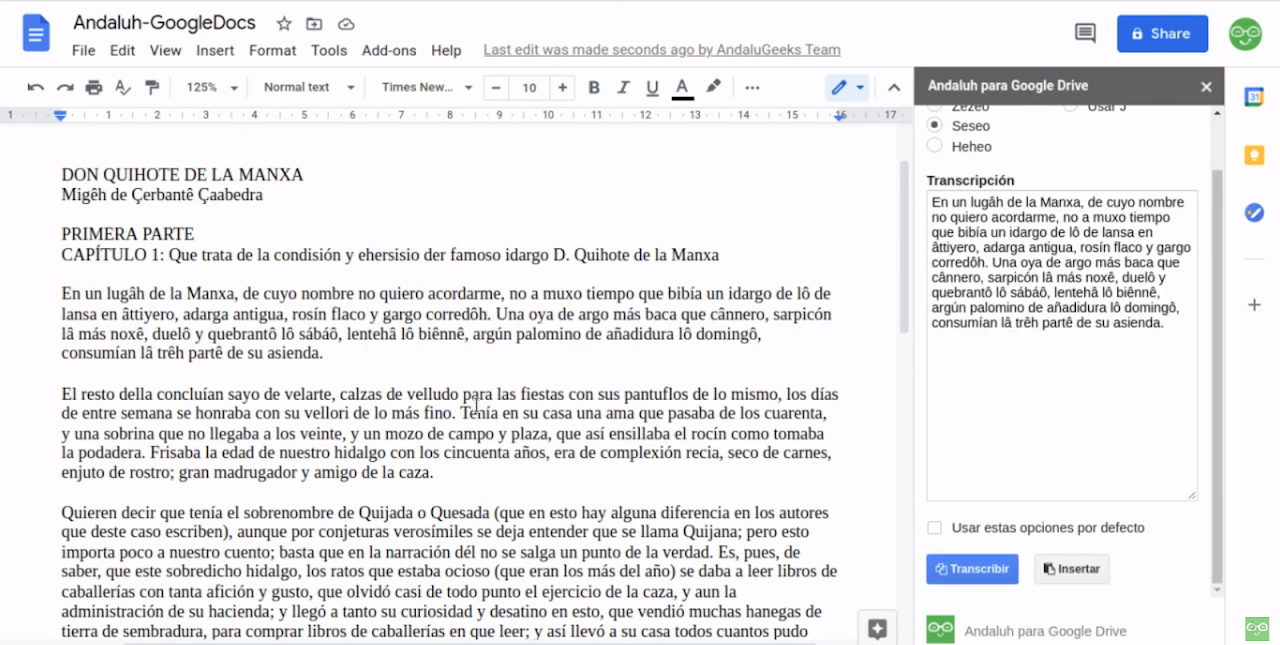1280x645 pixels.
Task: Open the Help menu
Action: pos(446,50)
